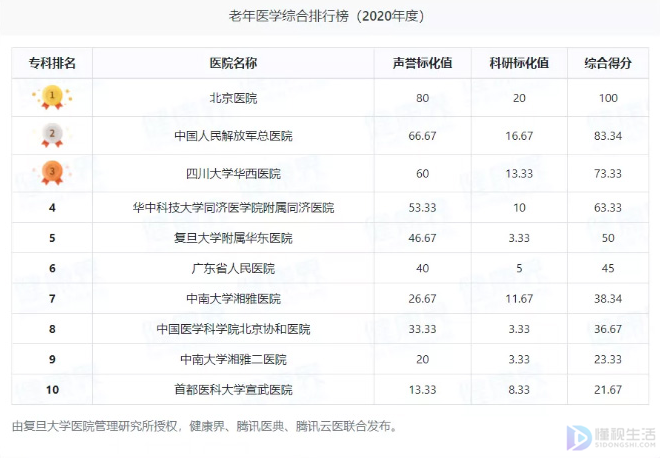The height and width of the screenshot is (458, 660).
Task: Select hospital name 北京医院
Action: click(x=233, y=98)
